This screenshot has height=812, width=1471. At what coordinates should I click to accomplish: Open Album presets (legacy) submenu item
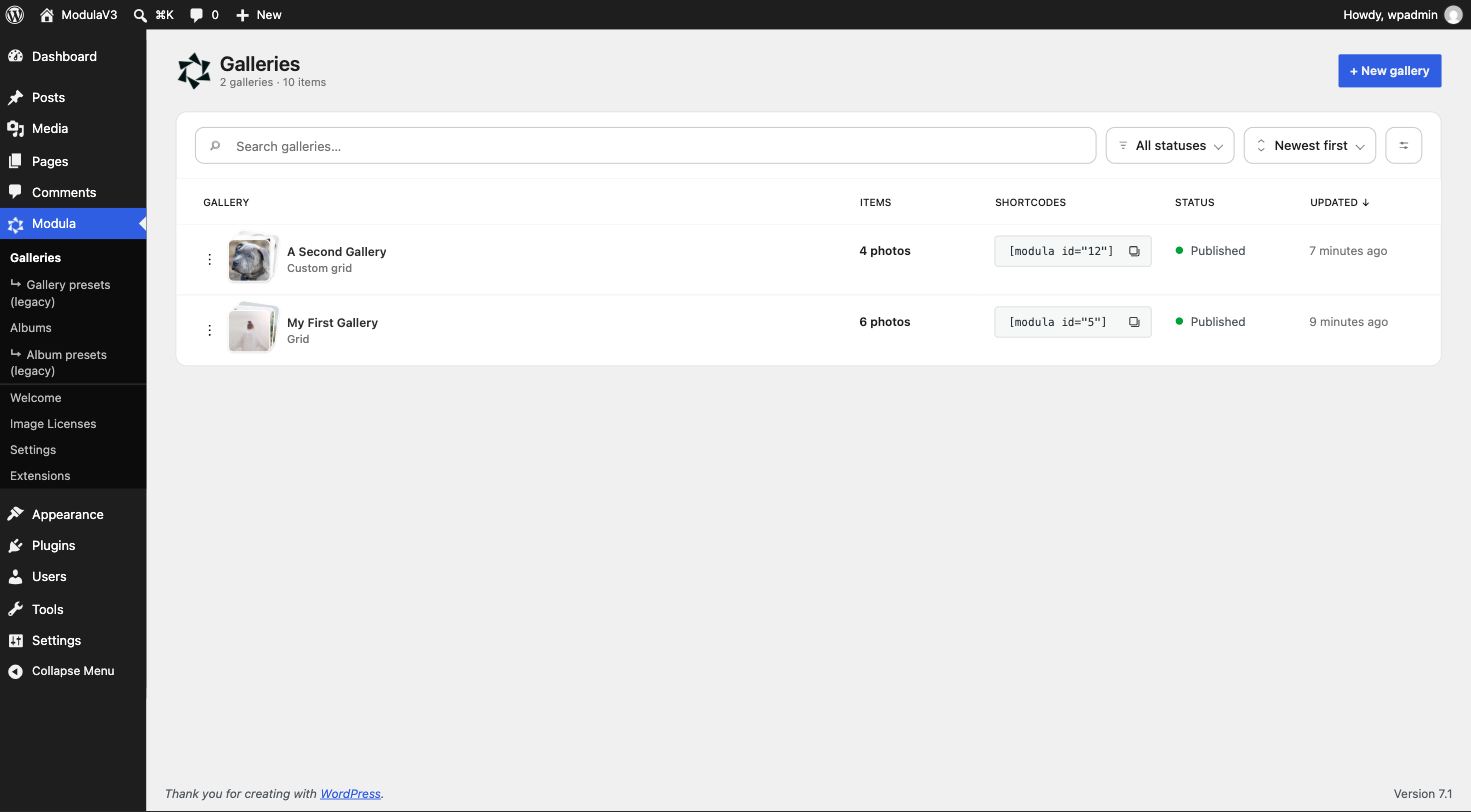point(58,363)
